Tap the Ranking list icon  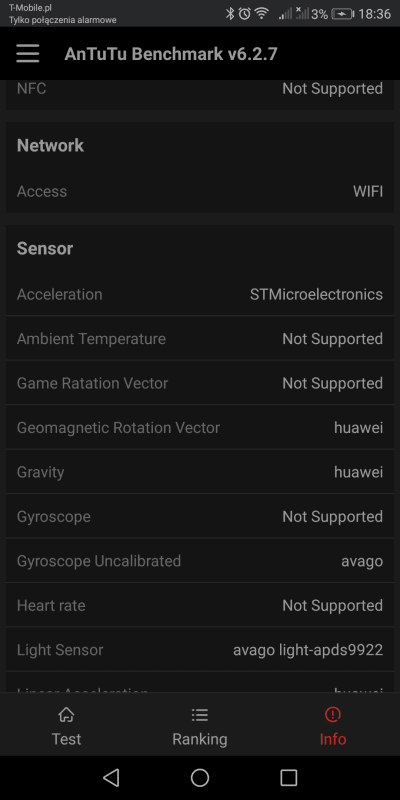tap(199, 715)
